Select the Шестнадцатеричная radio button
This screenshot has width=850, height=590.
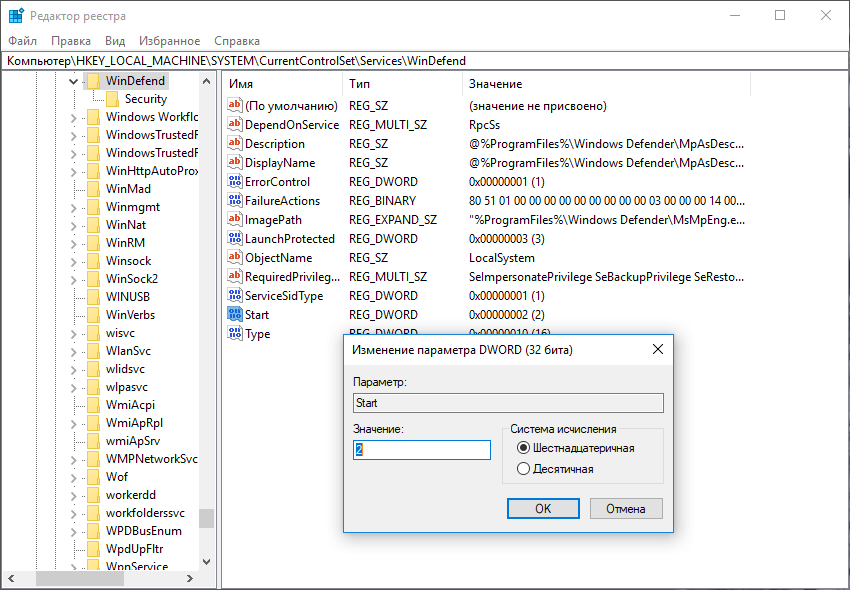click(x=523, y=448)
